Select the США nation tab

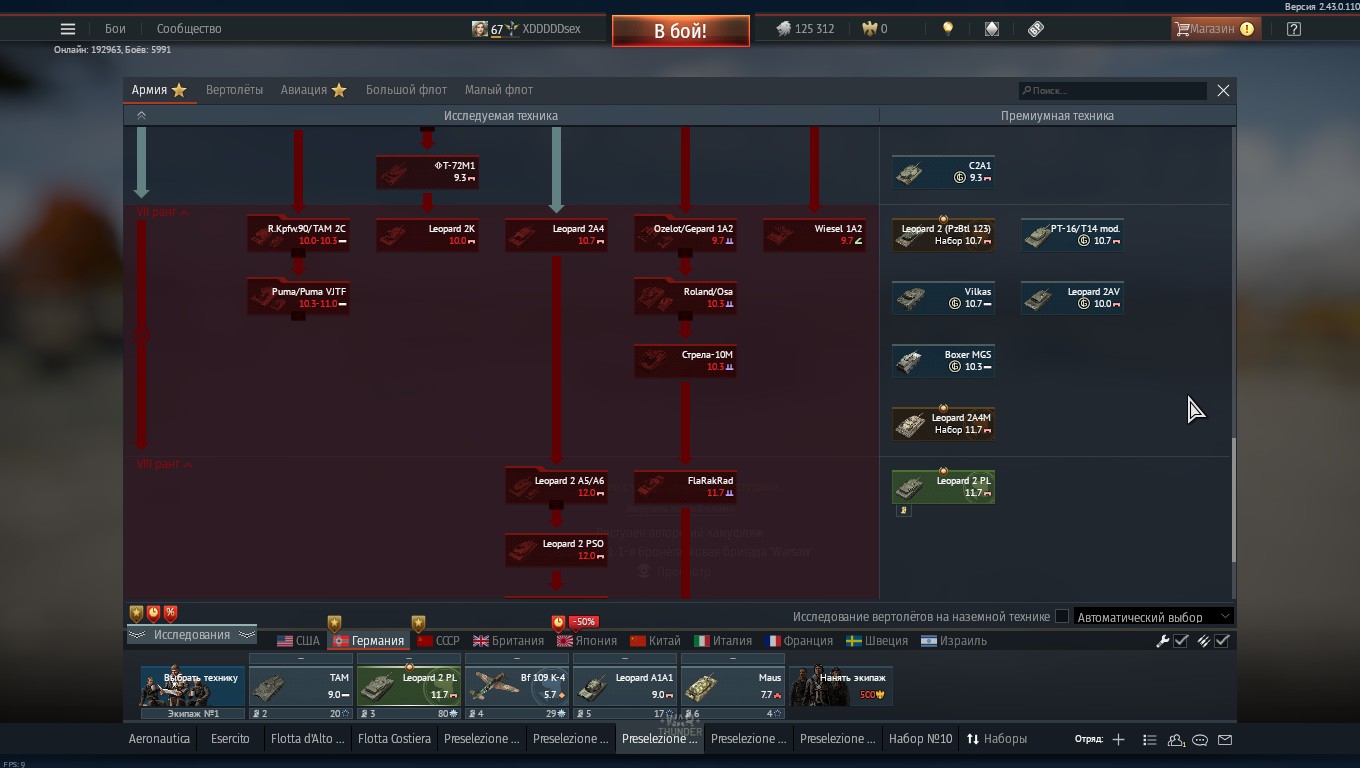coord(298,641)
